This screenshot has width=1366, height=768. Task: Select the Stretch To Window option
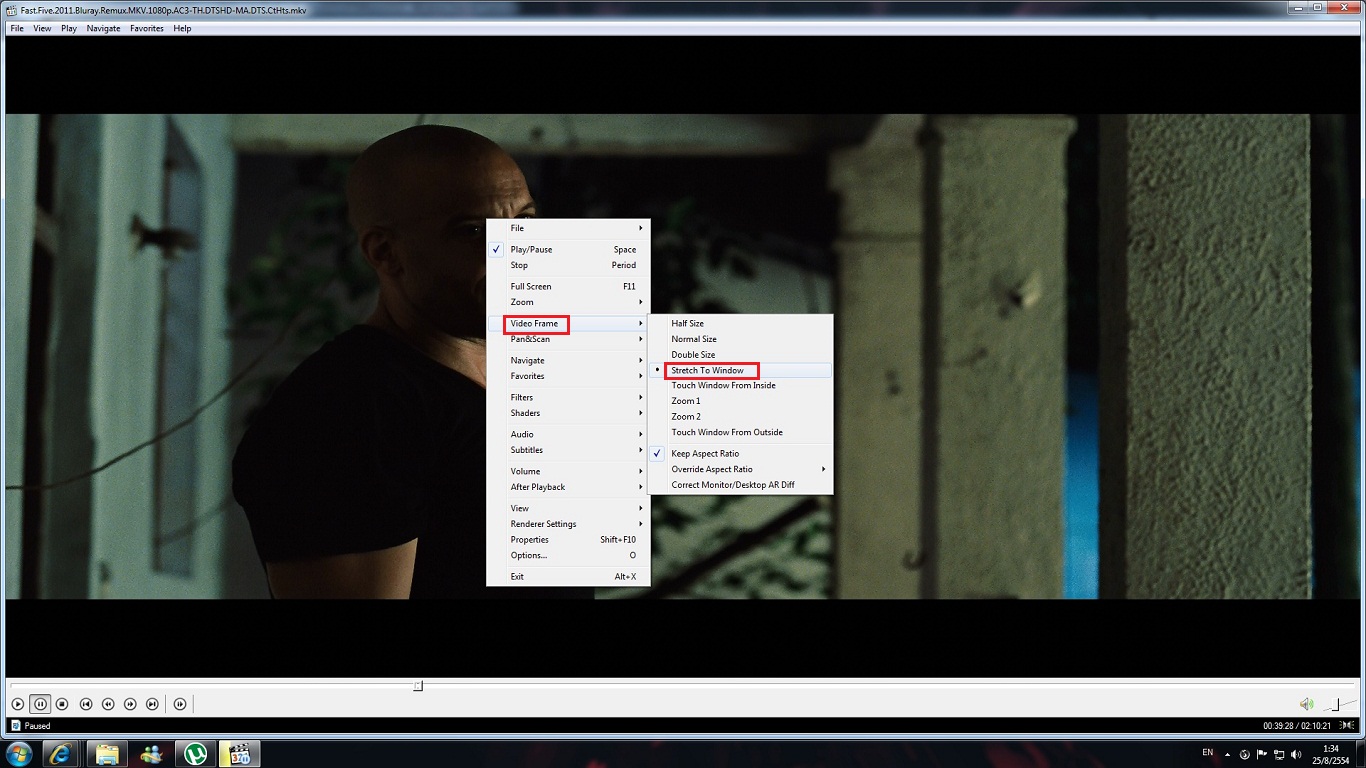pos(740,370)
